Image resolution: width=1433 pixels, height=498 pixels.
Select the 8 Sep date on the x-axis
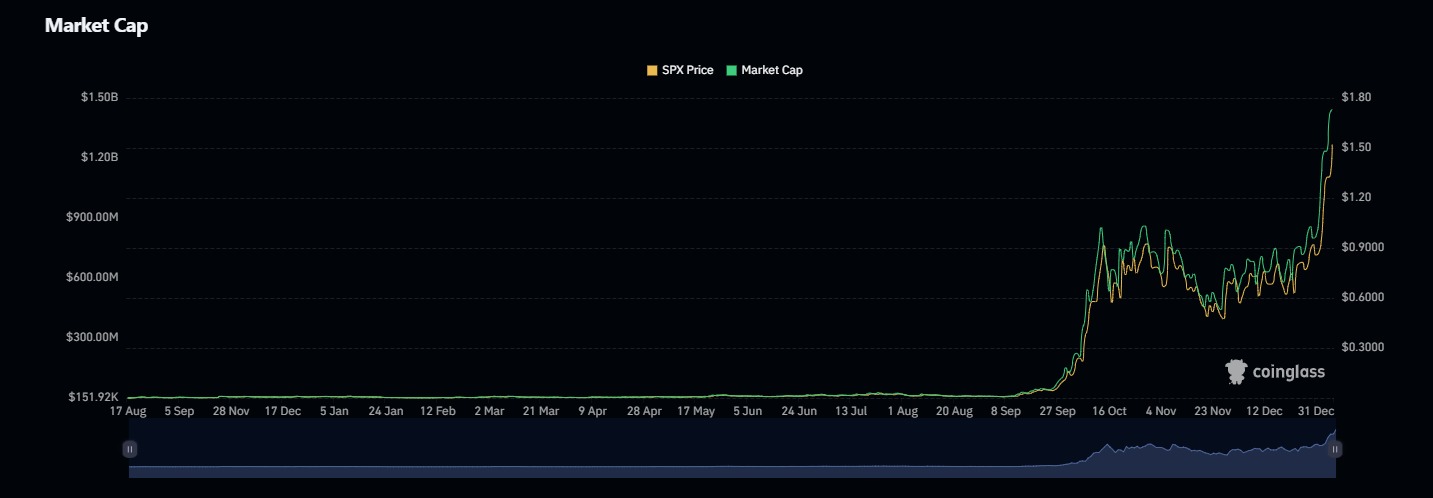1006,411
